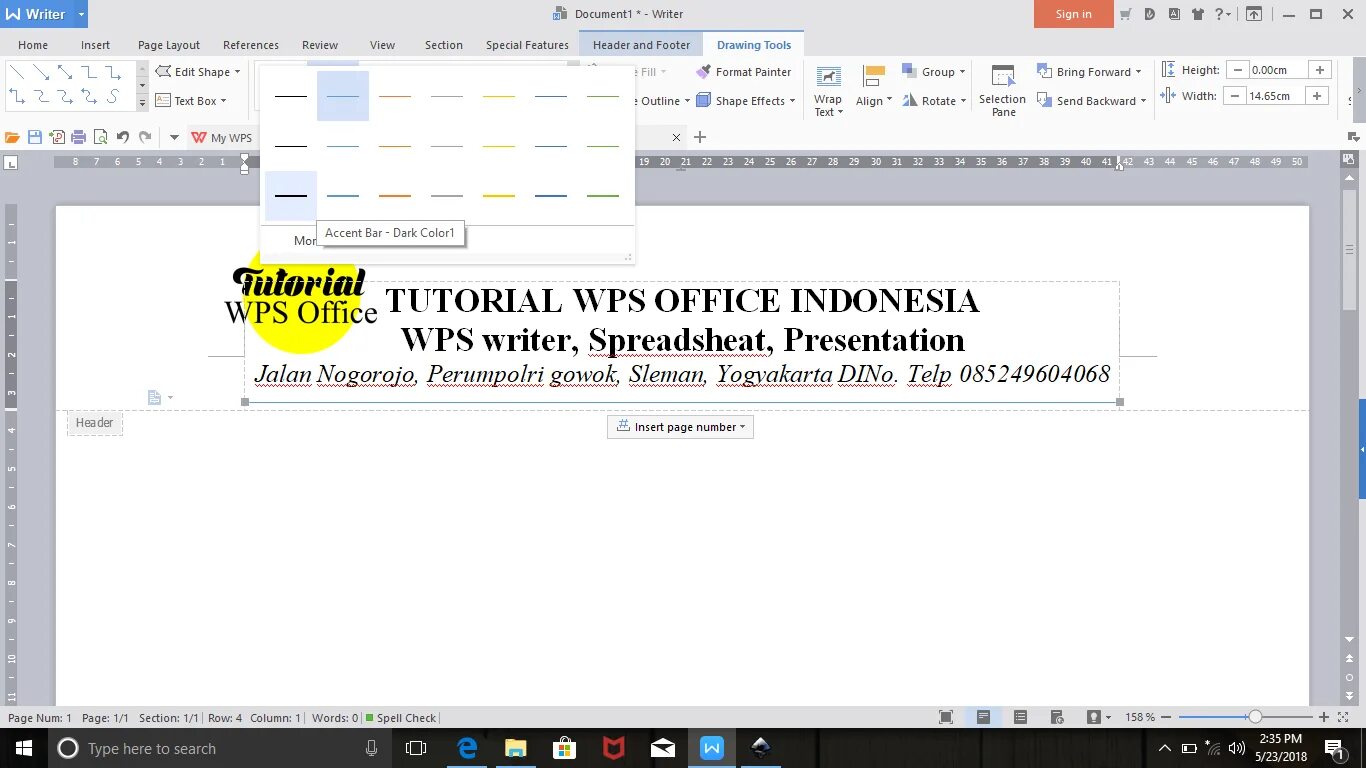
Task: Open the Page Layout tab
Action: point(169,45)
